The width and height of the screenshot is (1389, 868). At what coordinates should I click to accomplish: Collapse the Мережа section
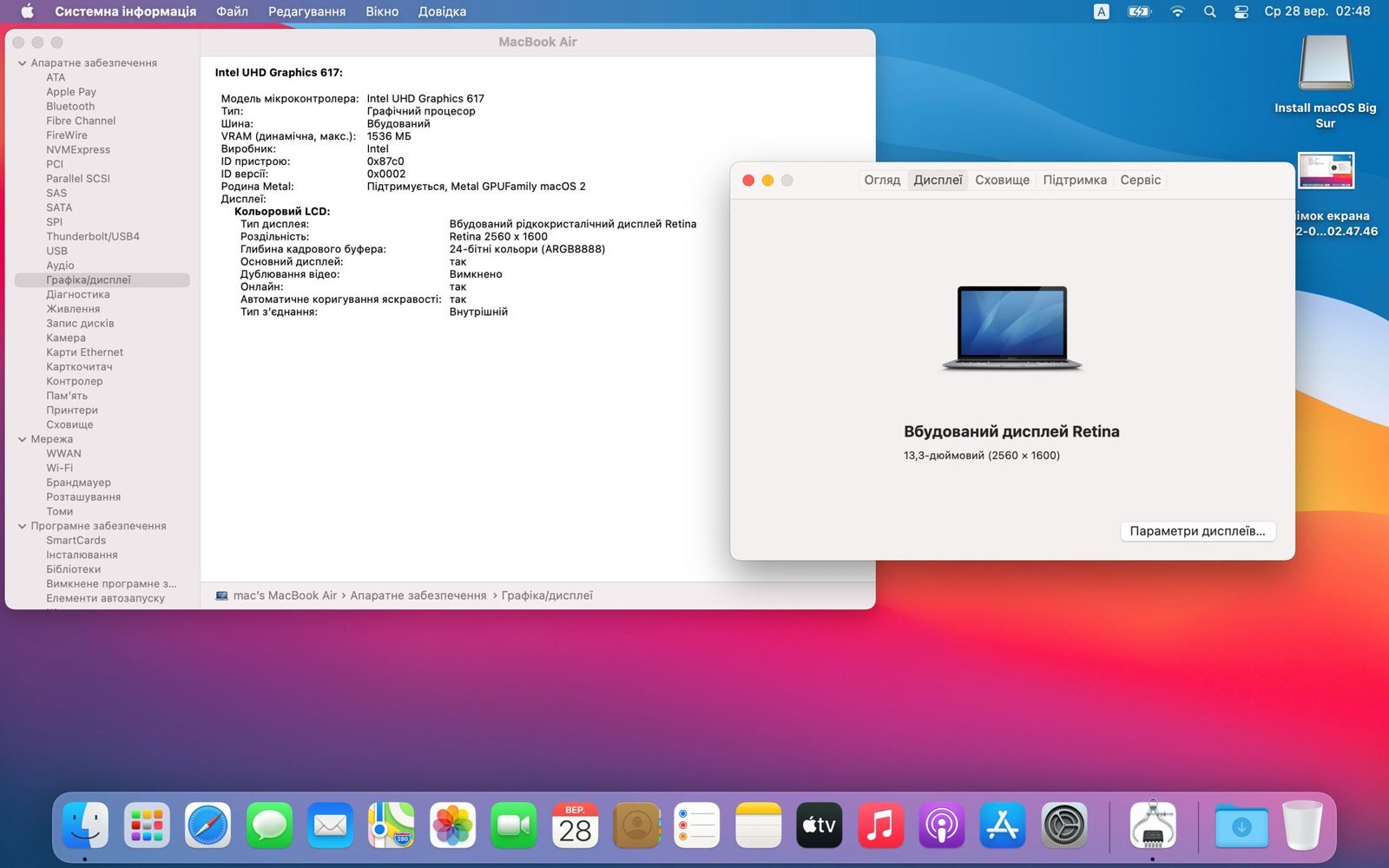point(22,439)
